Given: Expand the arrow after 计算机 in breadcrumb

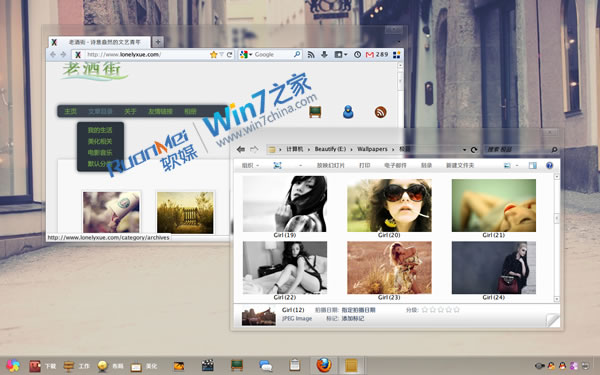Looking at the screenshot, I should pyautogui.click(x=308, y=149).
